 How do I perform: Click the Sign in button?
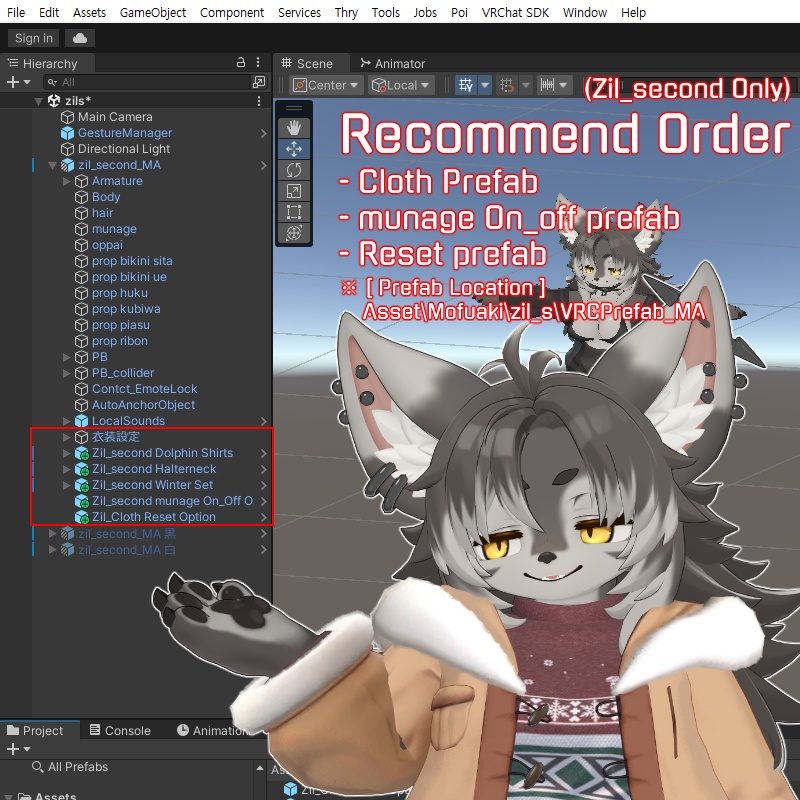tap(34, 38)
